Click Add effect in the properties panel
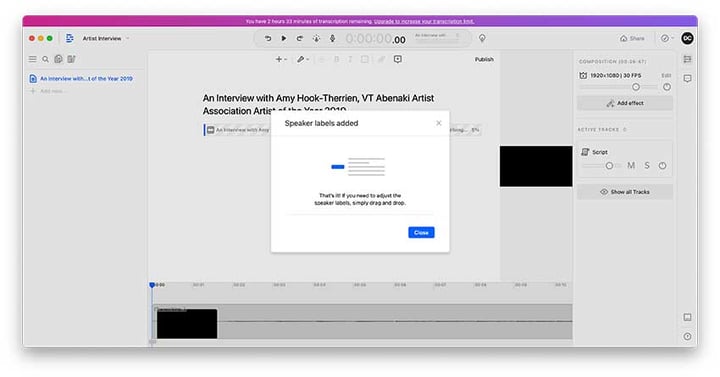Screen dimensions: 720x377 (x=625, y=103)
